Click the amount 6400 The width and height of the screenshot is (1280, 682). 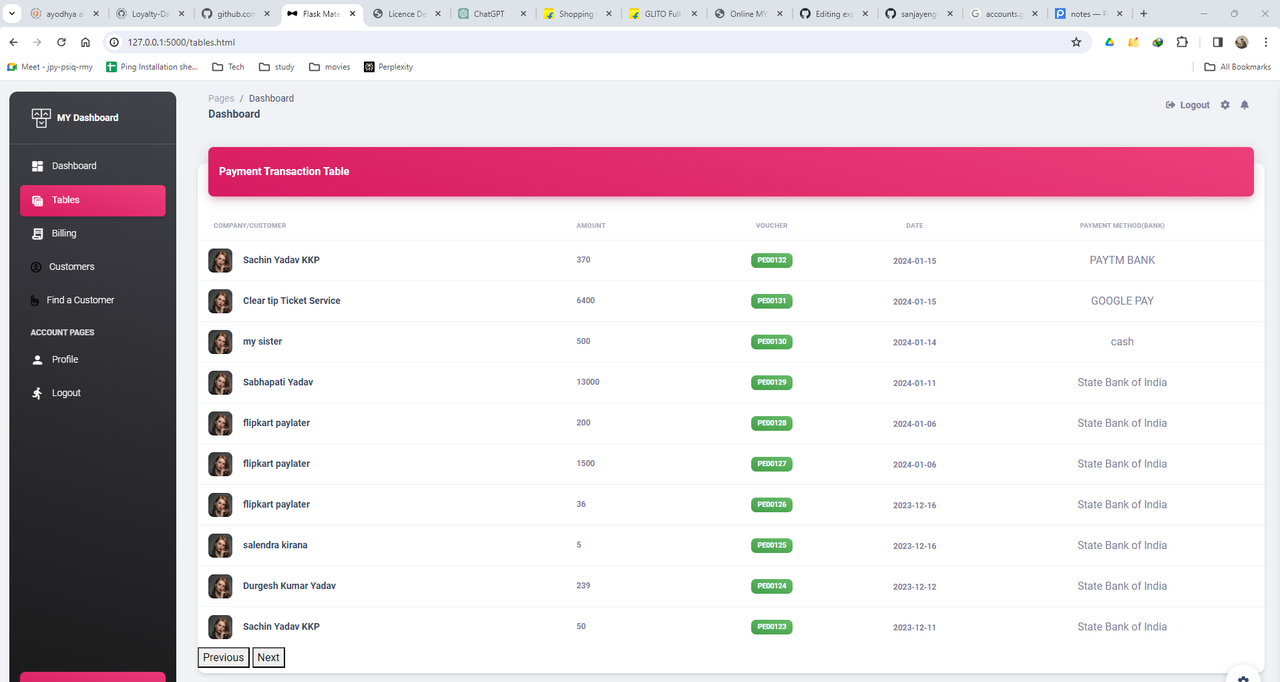(586, 300)
